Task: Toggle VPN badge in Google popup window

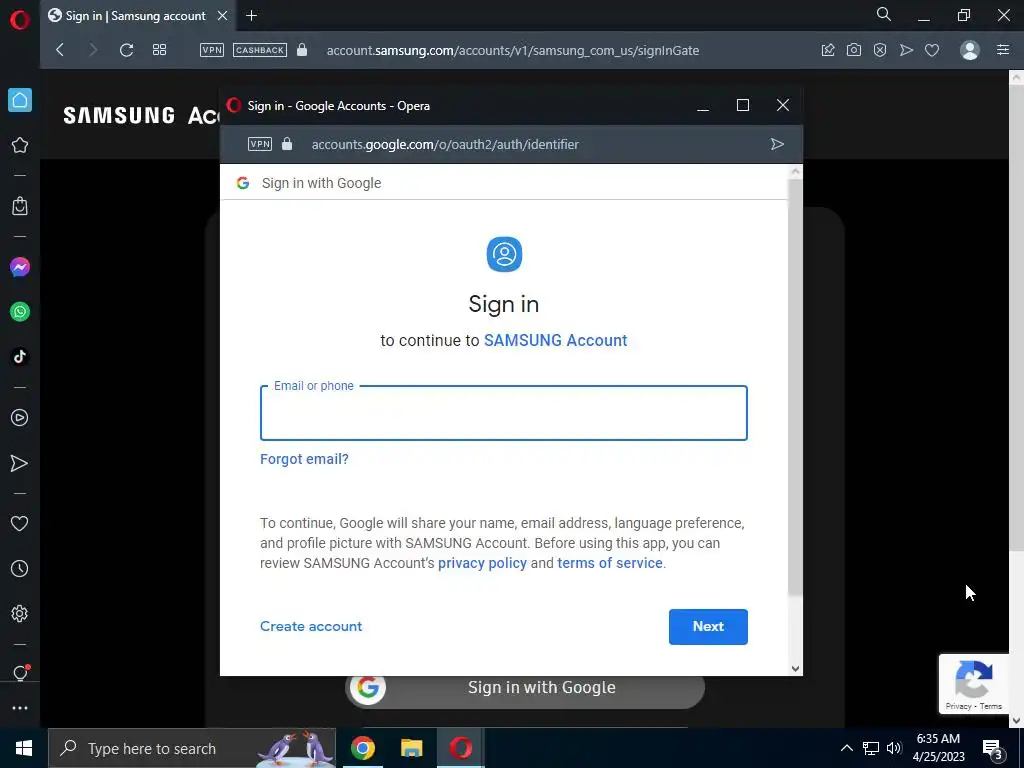Action: pyautogui.click(x=260, y=144)
